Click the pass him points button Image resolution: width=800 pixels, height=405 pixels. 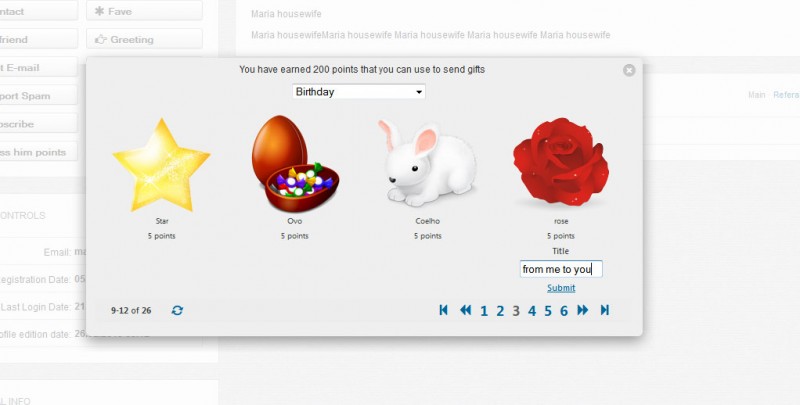(x=38, y=152)
